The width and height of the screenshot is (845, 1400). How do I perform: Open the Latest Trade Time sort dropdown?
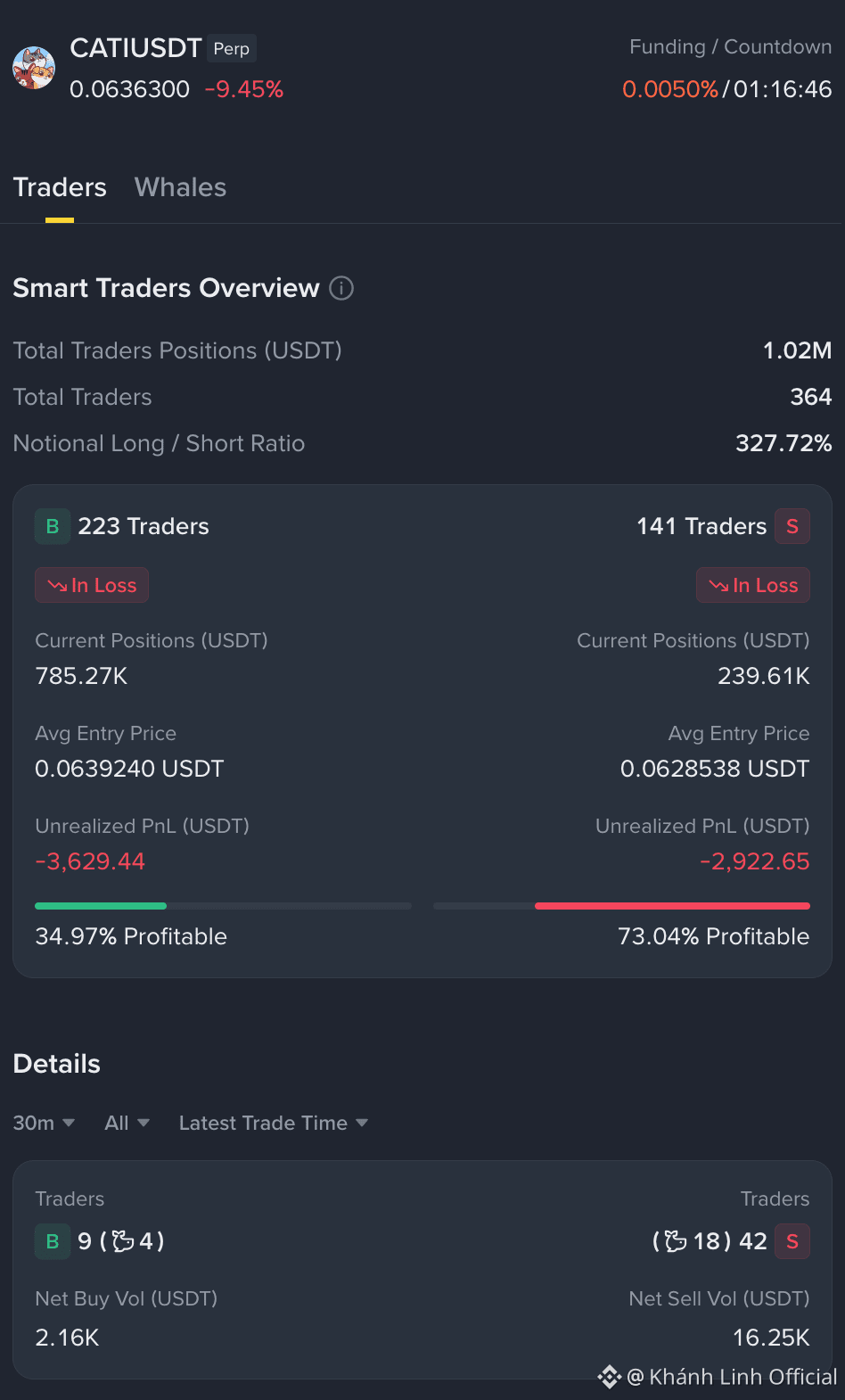(x=274, y=1123)
